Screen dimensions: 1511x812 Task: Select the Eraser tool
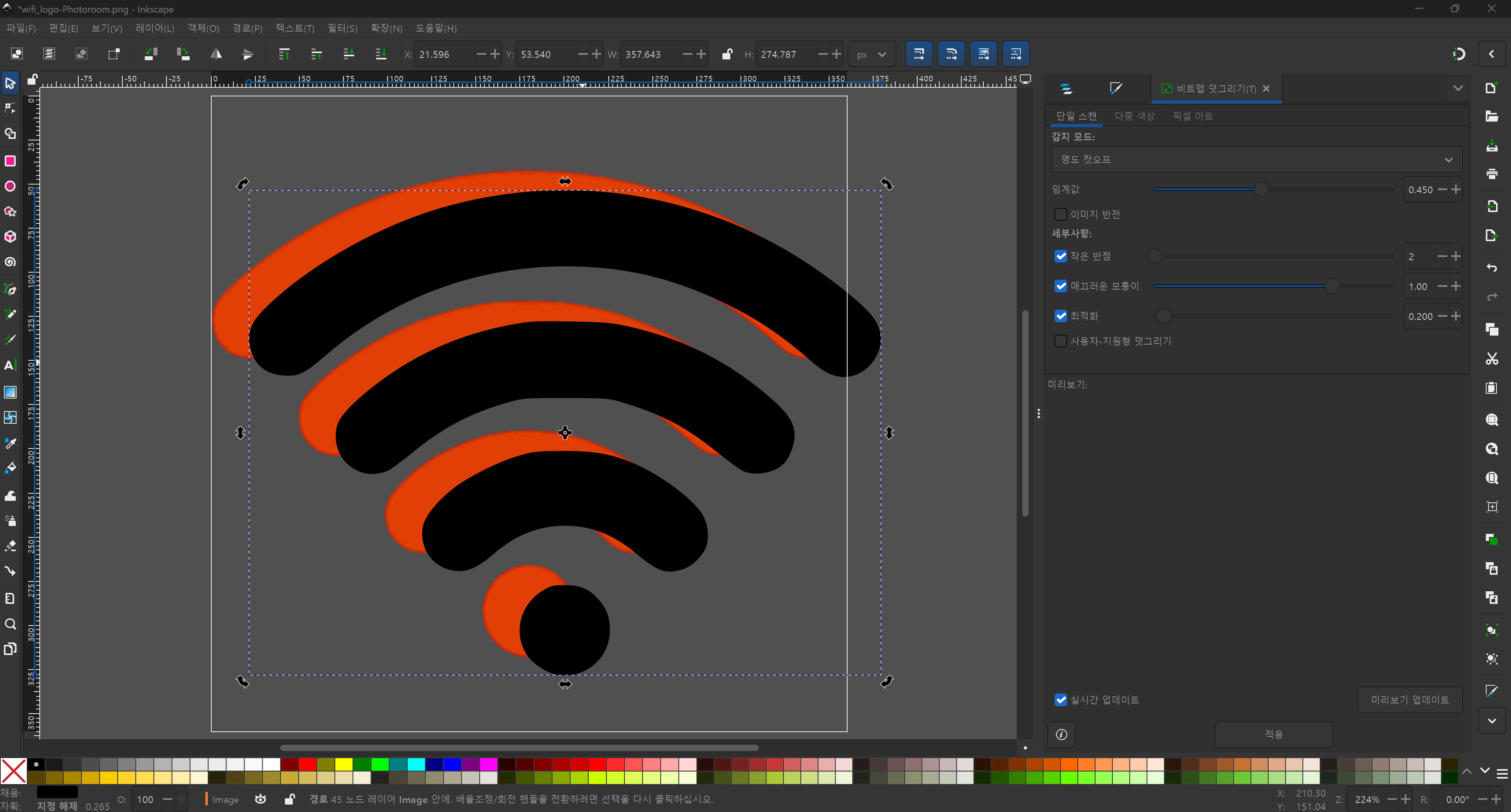[10, 546]
